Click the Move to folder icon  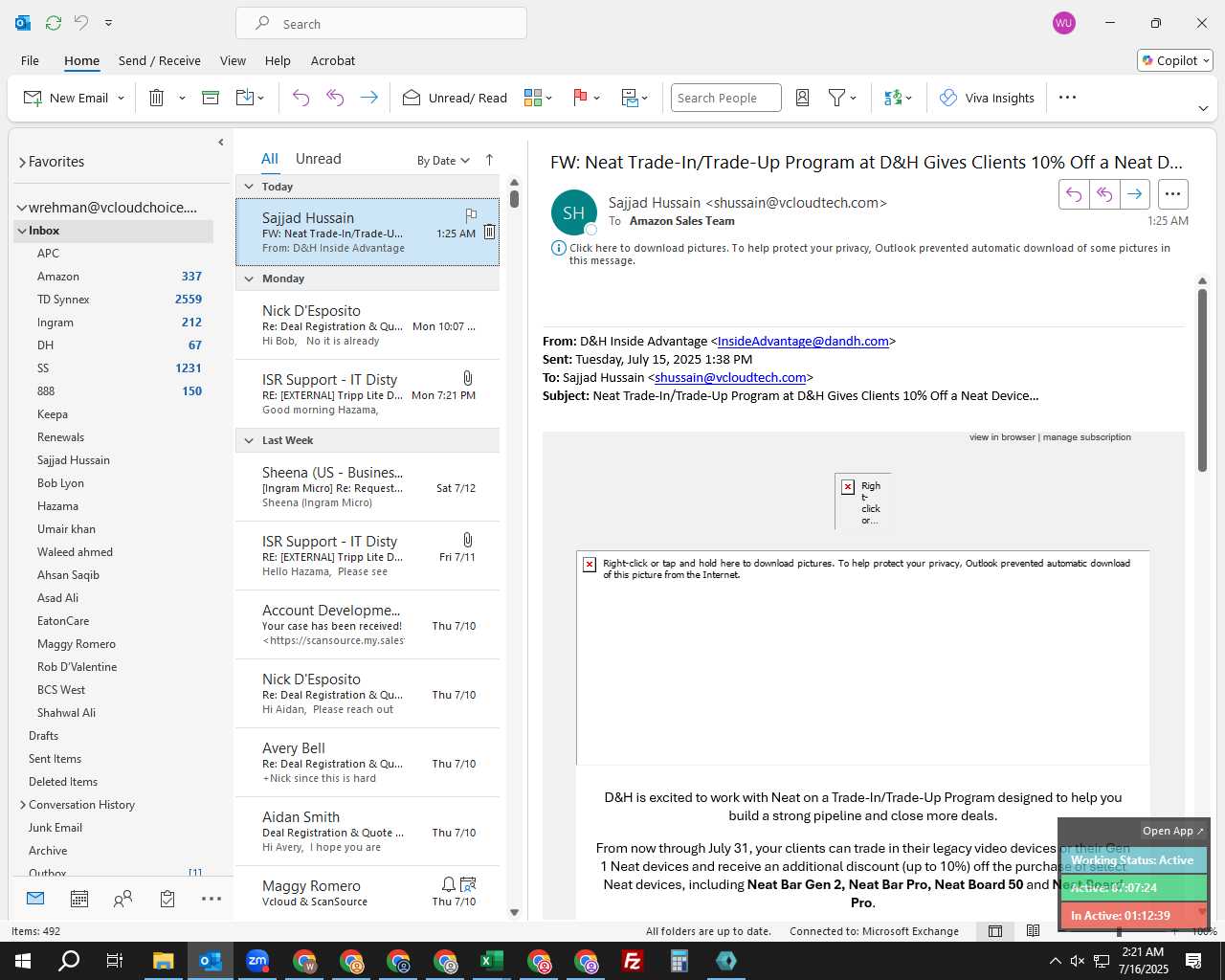tap(245, 98)
